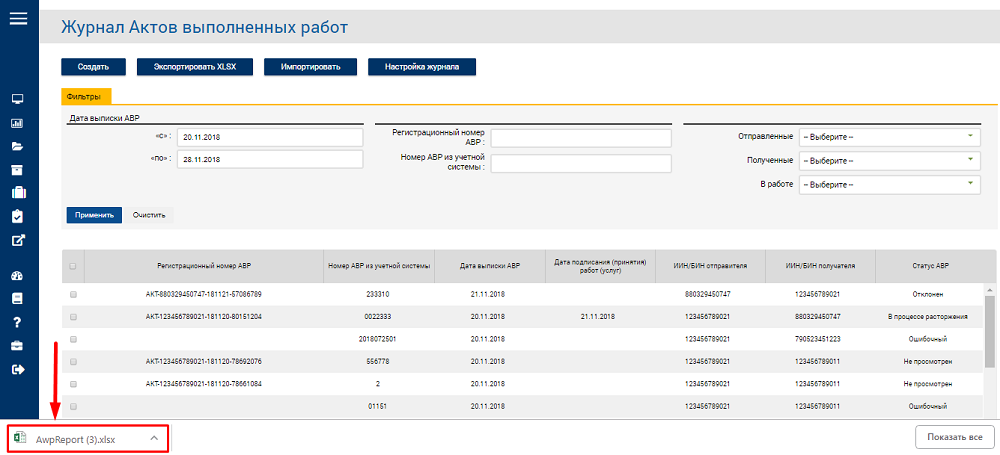Tick the select-all checkbox in table header
The image size is (1000, 455).
point(73,266)
